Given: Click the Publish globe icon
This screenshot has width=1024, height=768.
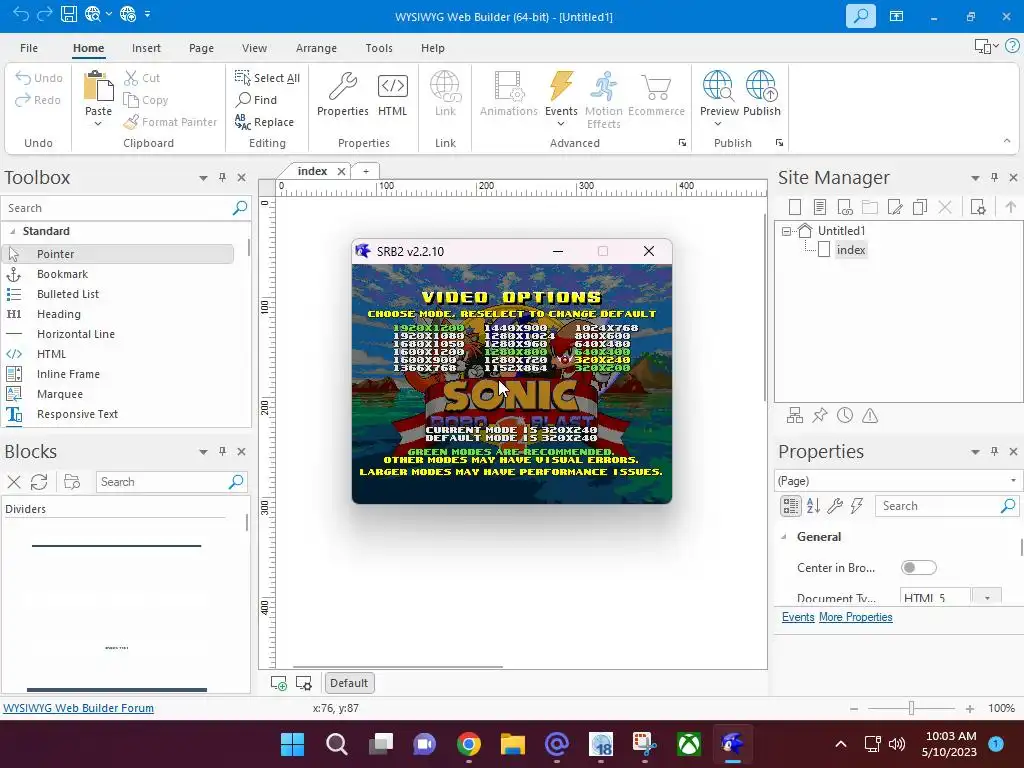Looking at the screenshot, I should tap(761, 86).
